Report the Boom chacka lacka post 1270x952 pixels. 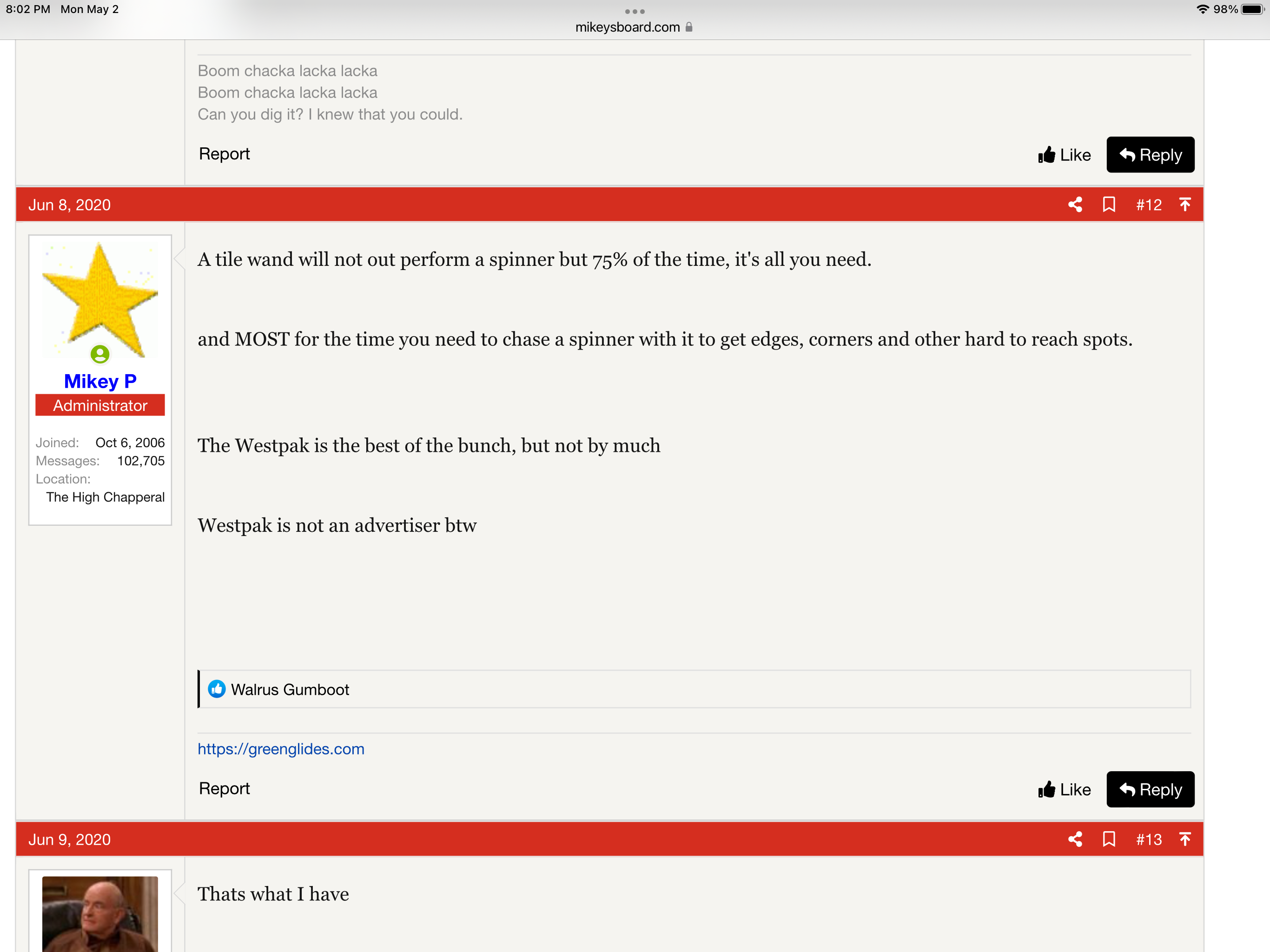pos(224,154)
